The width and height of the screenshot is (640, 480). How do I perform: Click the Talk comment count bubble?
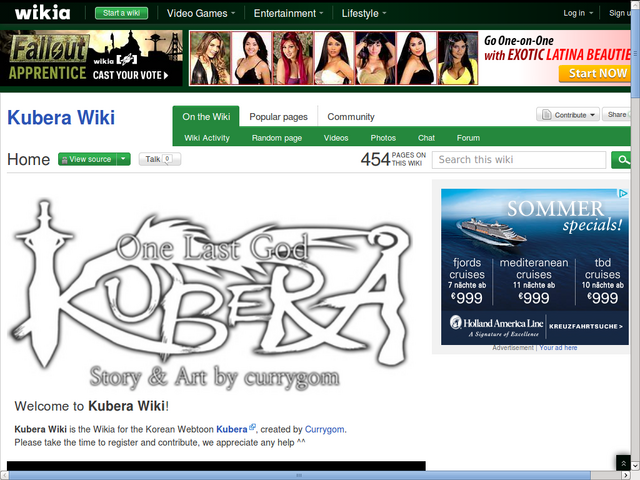167,159
